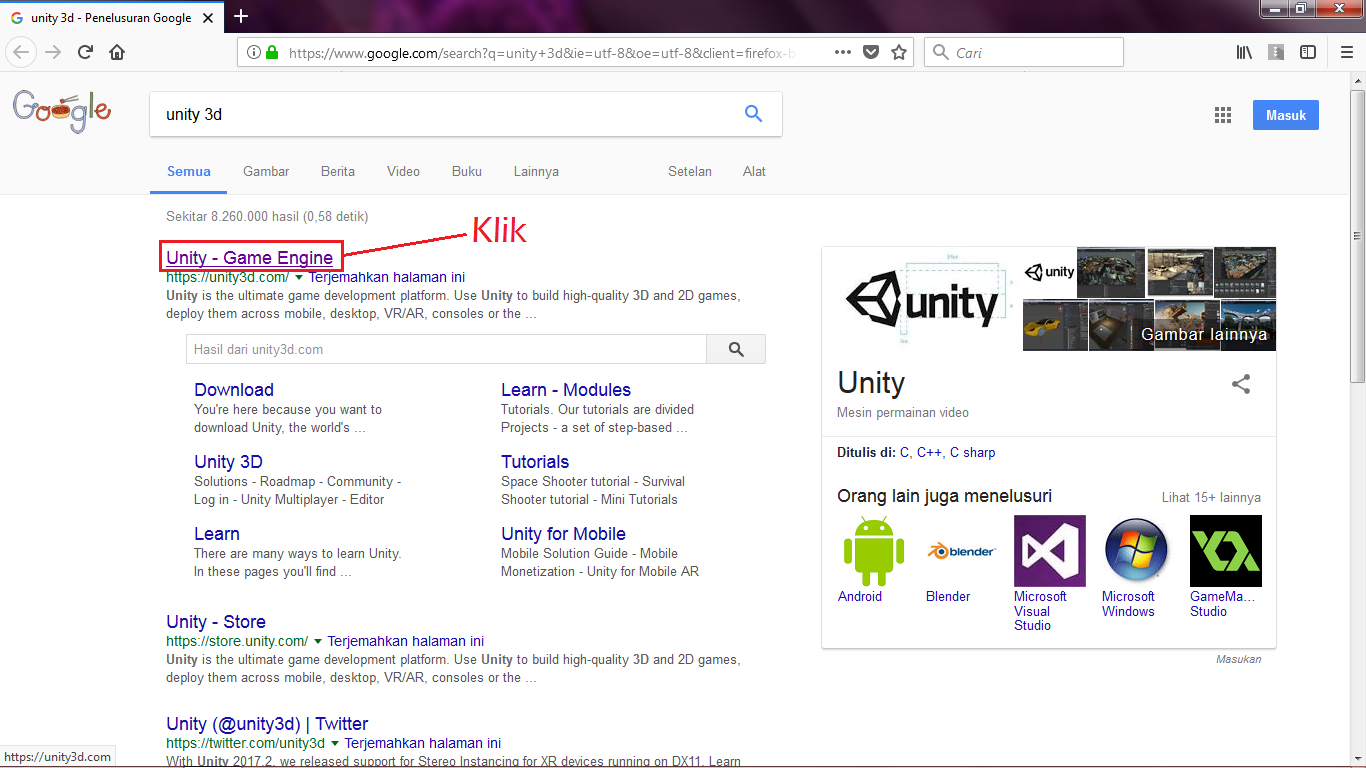
Task: Open the Firefox hamburger menu
Action: tap(1346, 52)
